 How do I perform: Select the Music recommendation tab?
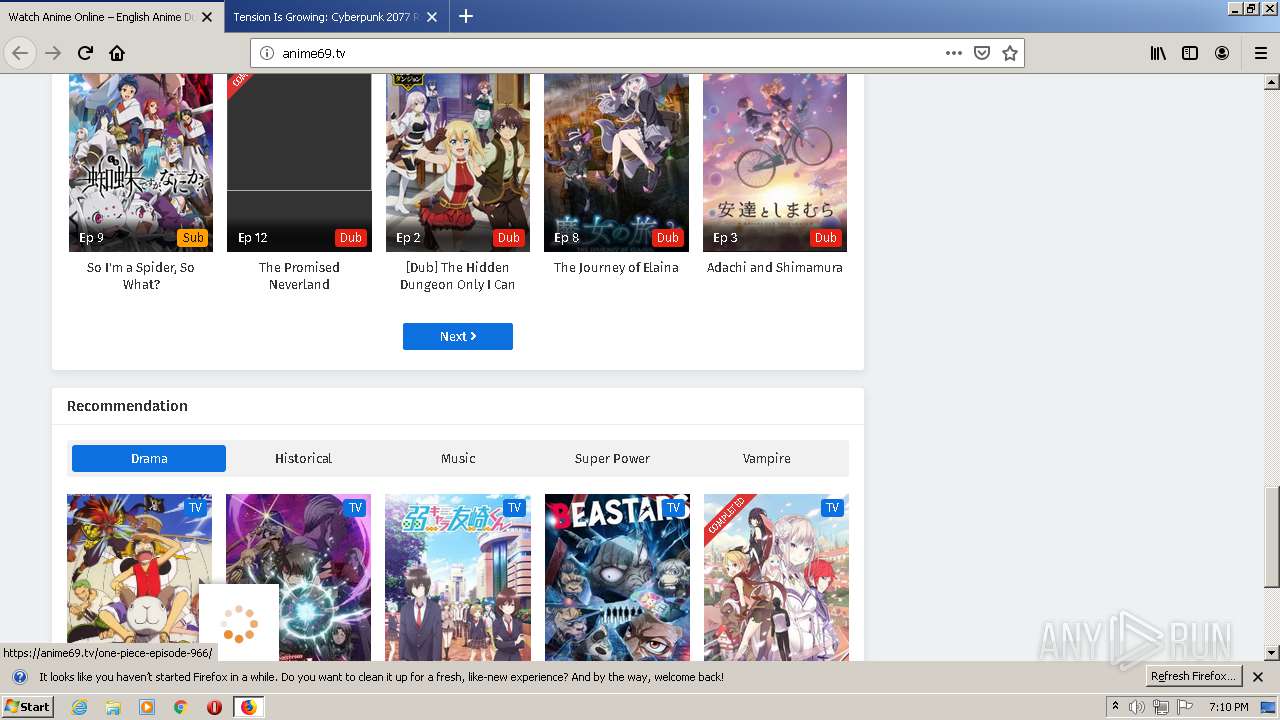[458, 458]
